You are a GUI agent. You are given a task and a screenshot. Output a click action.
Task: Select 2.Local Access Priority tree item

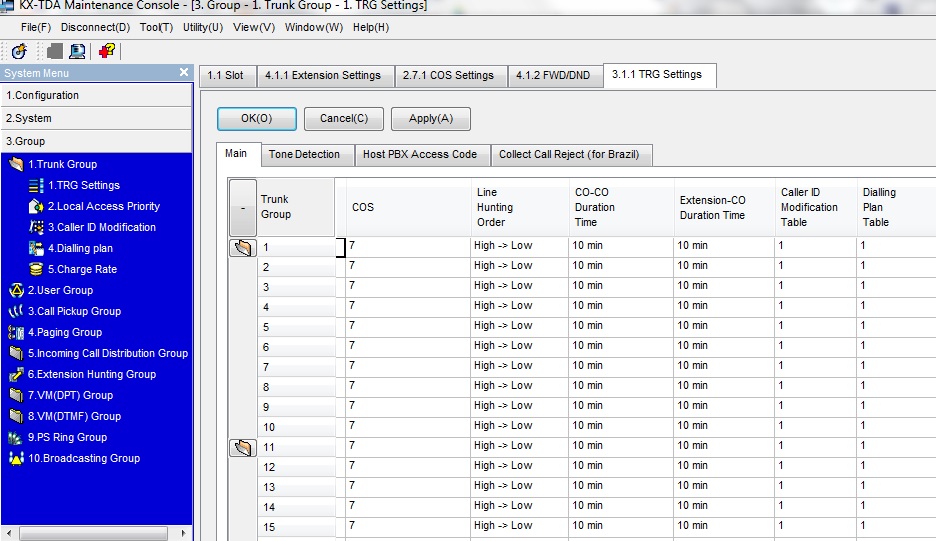coord(104,207)
